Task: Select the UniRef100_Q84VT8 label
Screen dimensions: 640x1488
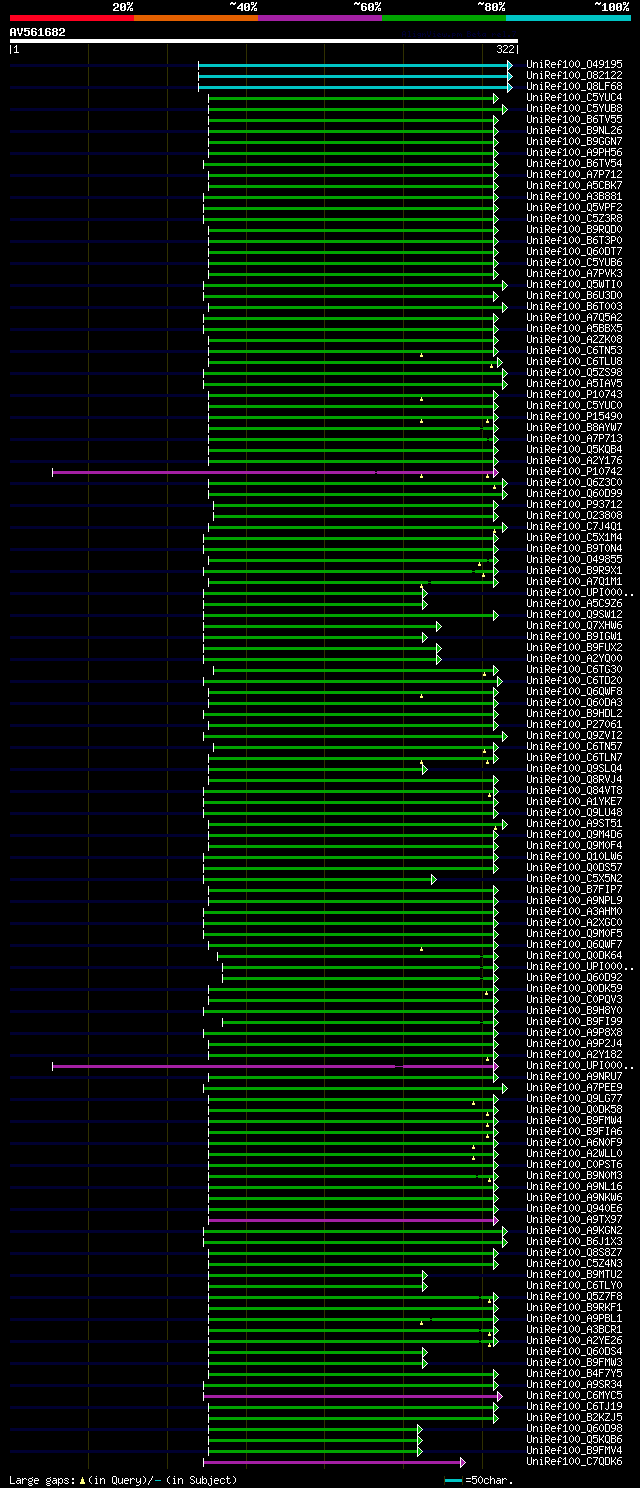Action: point(575,790)
